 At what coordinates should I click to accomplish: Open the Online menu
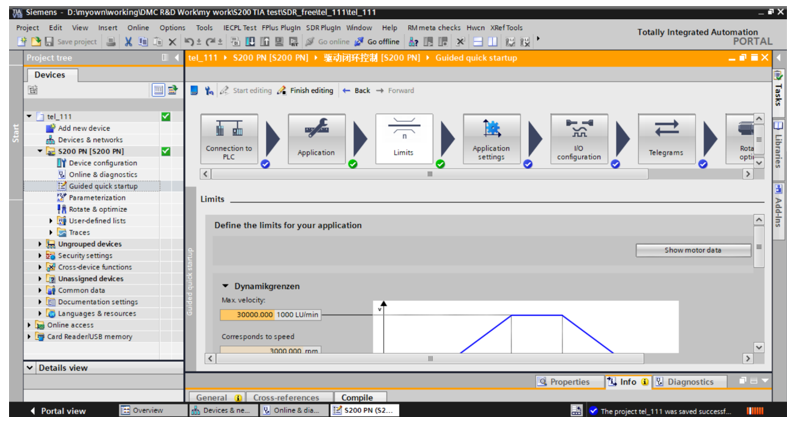[138, 28]
